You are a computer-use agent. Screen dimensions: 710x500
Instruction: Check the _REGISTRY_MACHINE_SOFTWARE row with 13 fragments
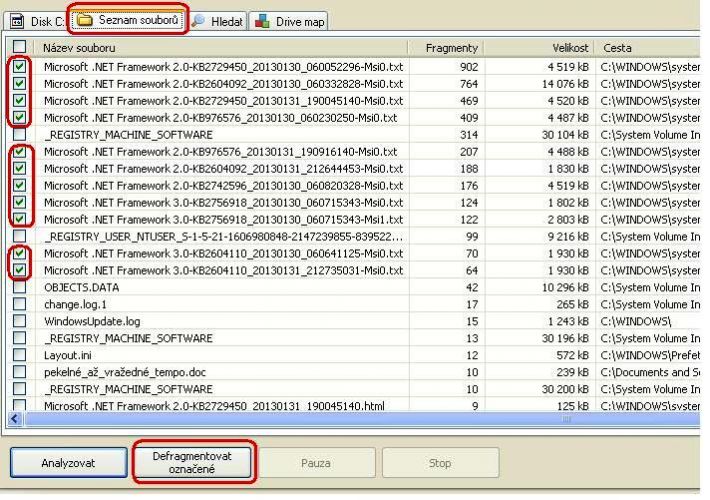19,338
